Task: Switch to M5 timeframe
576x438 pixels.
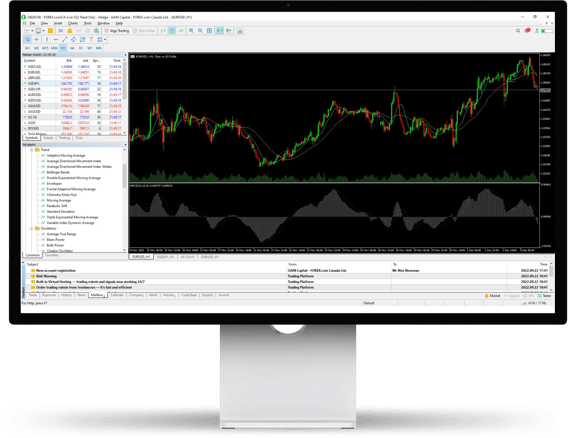Action: [x=36, y=48]
